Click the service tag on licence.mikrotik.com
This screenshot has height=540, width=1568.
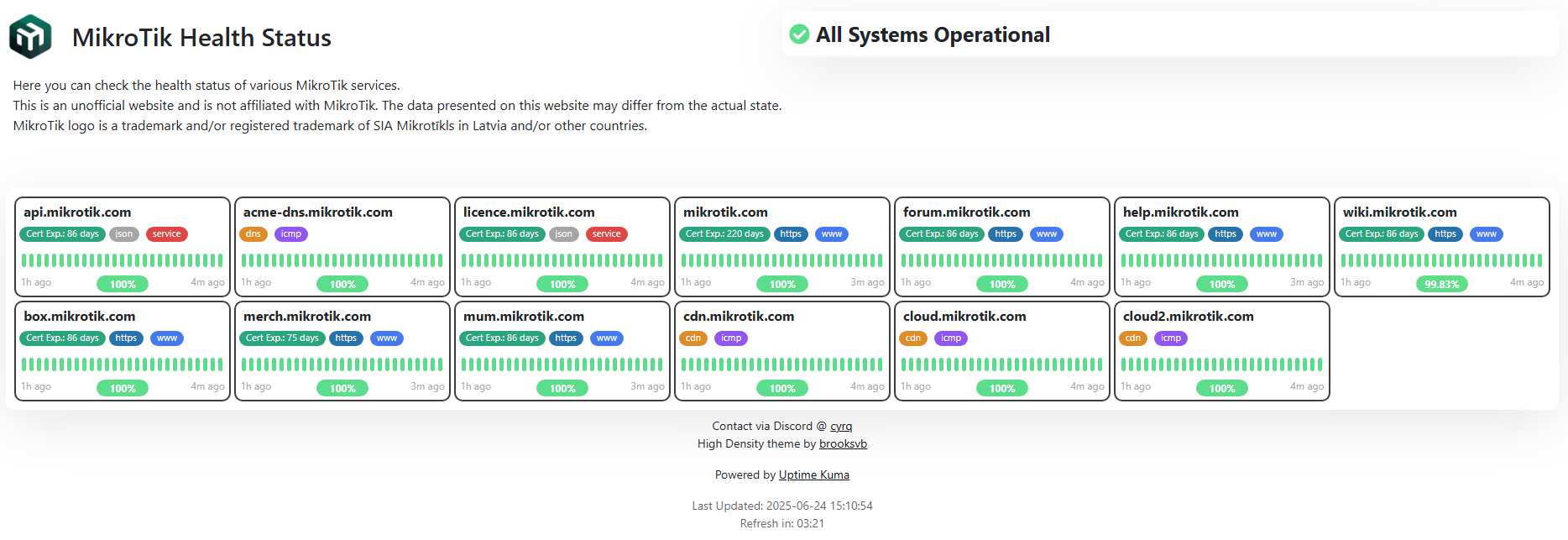606,234
